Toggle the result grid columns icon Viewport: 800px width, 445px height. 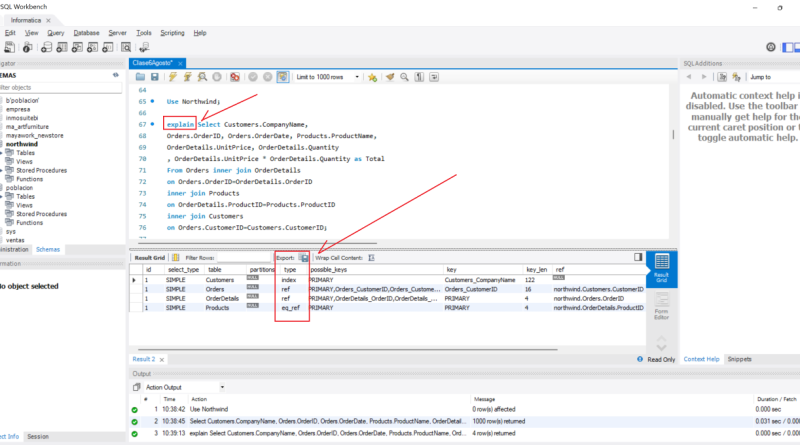[176, 258]
